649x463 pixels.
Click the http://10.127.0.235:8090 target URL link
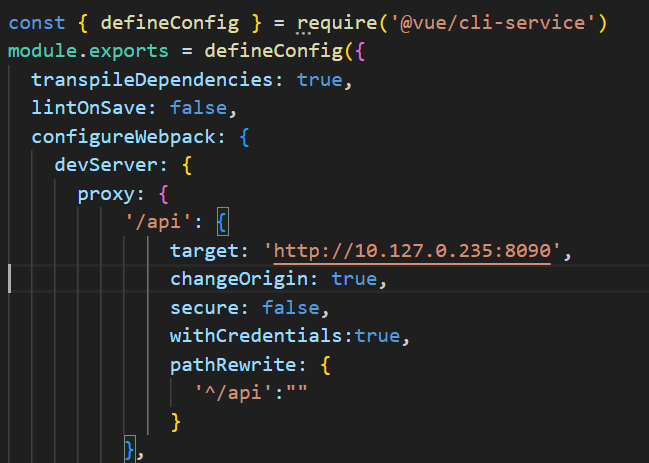point(412,251)
